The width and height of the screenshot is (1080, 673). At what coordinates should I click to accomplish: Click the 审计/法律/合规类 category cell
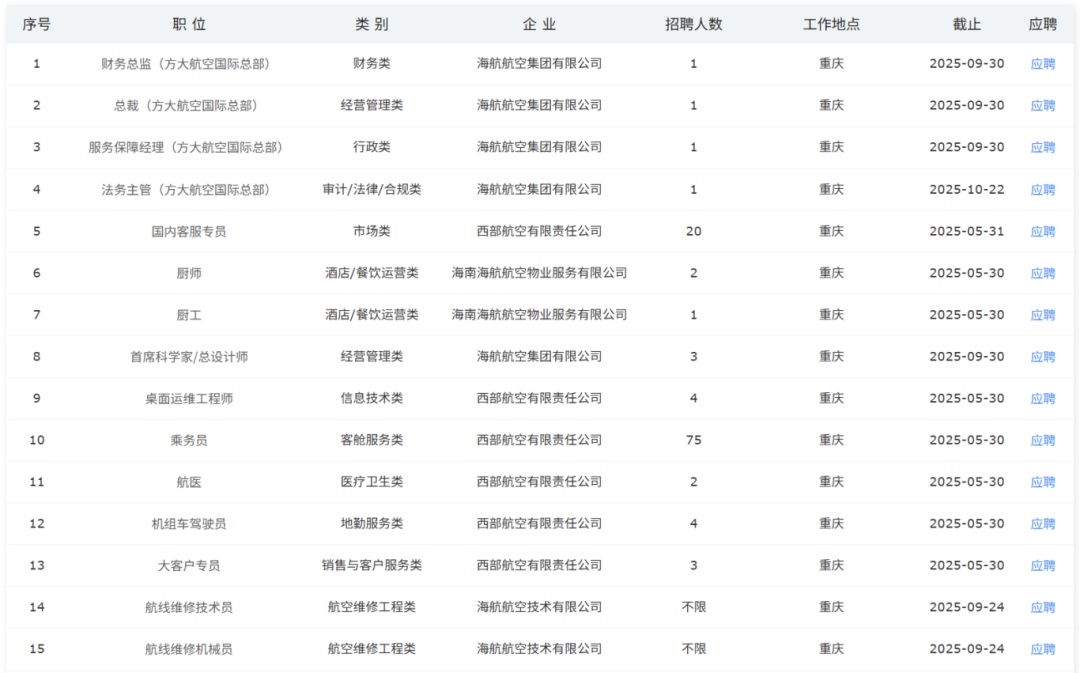click(x=371, y=189)
